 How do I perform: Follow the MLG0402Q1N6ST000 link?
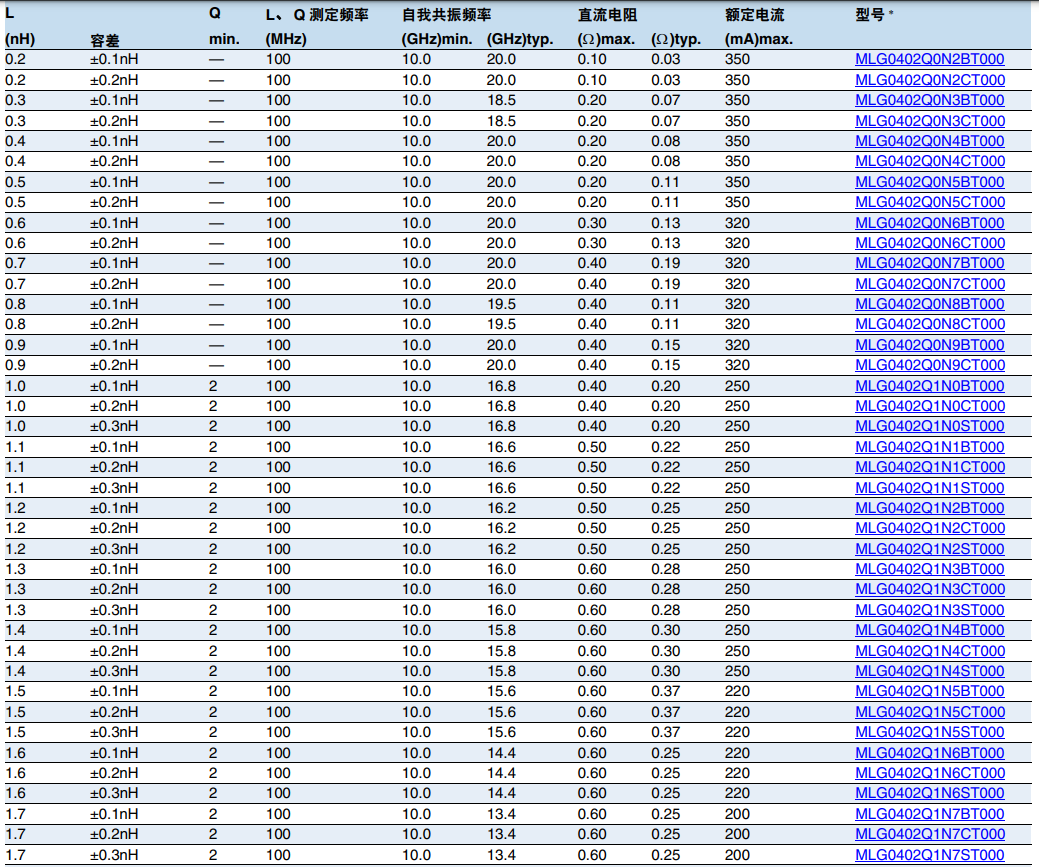pos(929,793)
